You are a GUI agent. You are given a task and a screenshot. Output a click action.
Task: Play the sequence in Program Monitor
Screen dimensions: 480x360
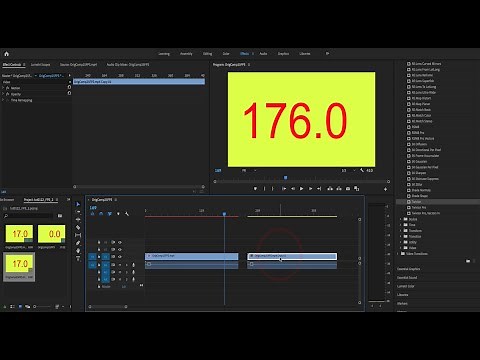[x=301, y=189]
